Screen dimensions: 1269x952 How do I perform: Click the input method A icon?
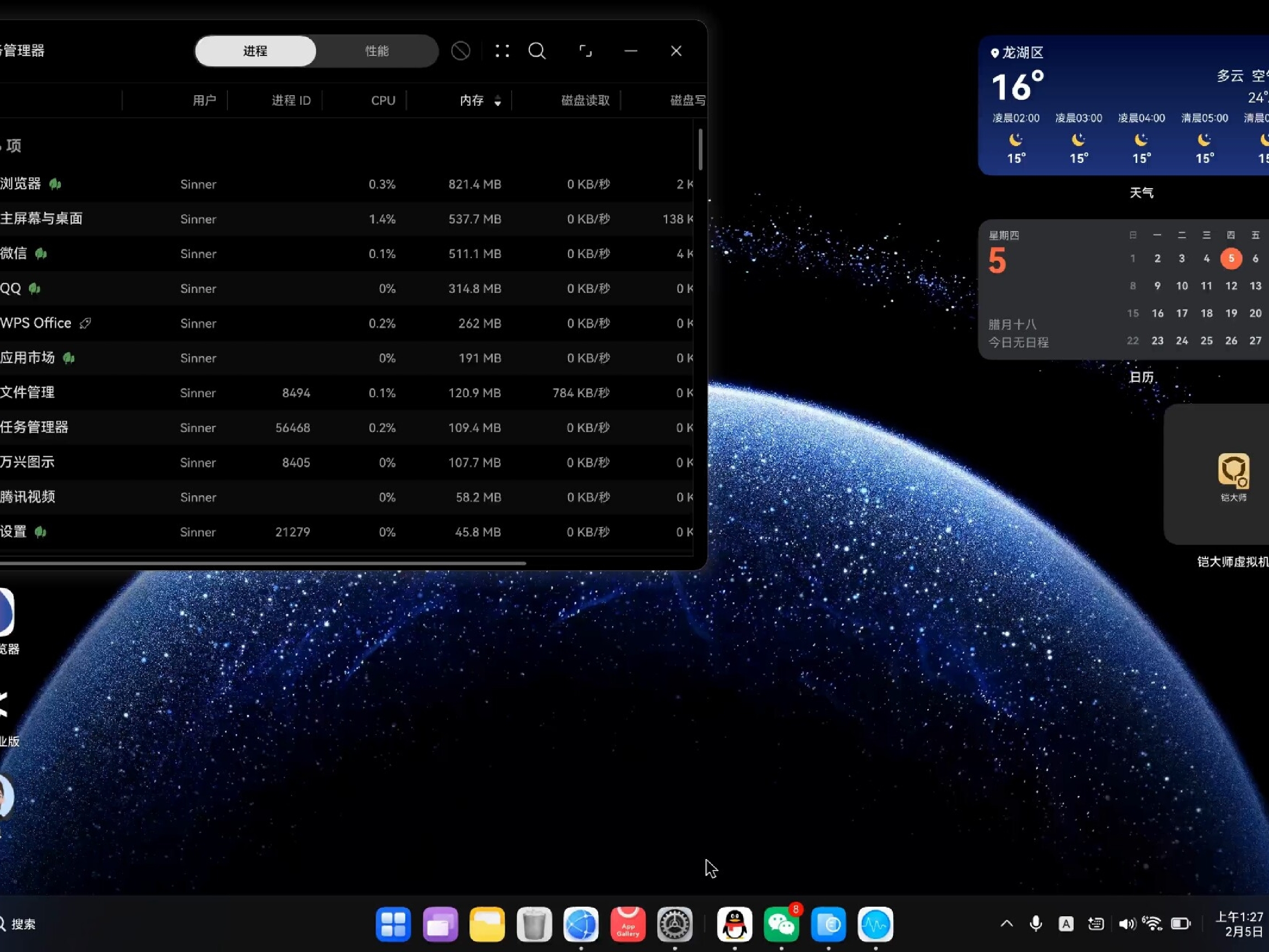[1066, 924]
